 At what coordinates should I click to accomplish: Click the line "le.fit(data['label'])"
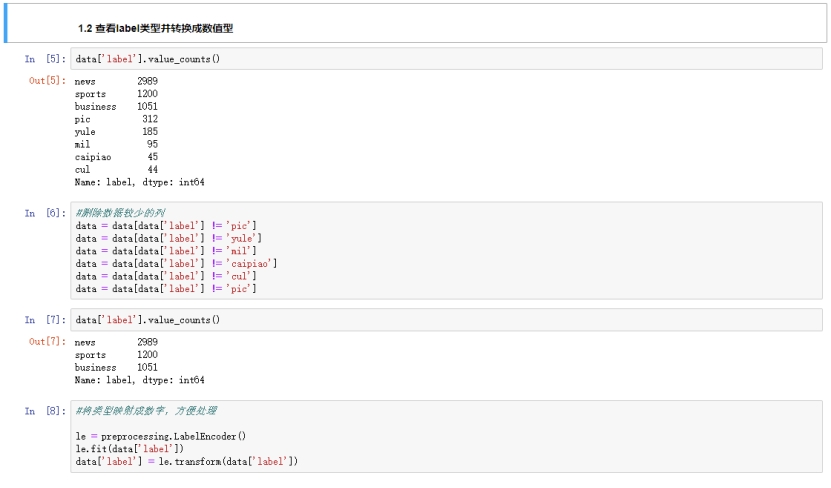(129, 449)
